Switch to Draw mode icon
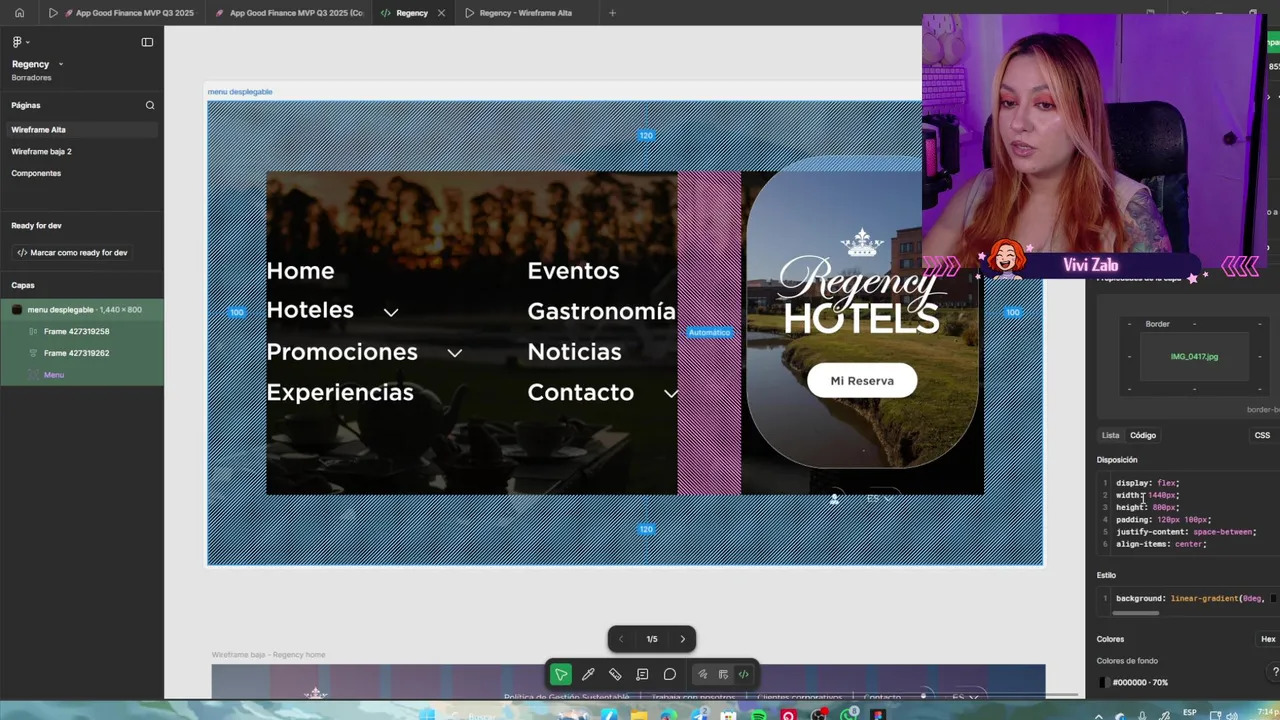 pyautogui.click(x=703, y=675)
